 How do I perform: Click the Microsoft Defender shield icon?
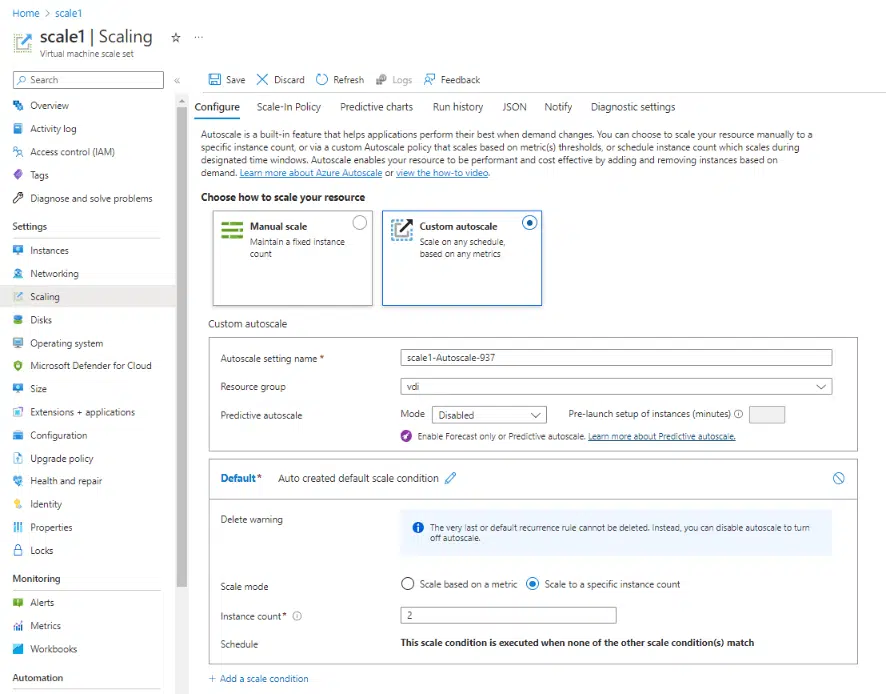[18, 366]
